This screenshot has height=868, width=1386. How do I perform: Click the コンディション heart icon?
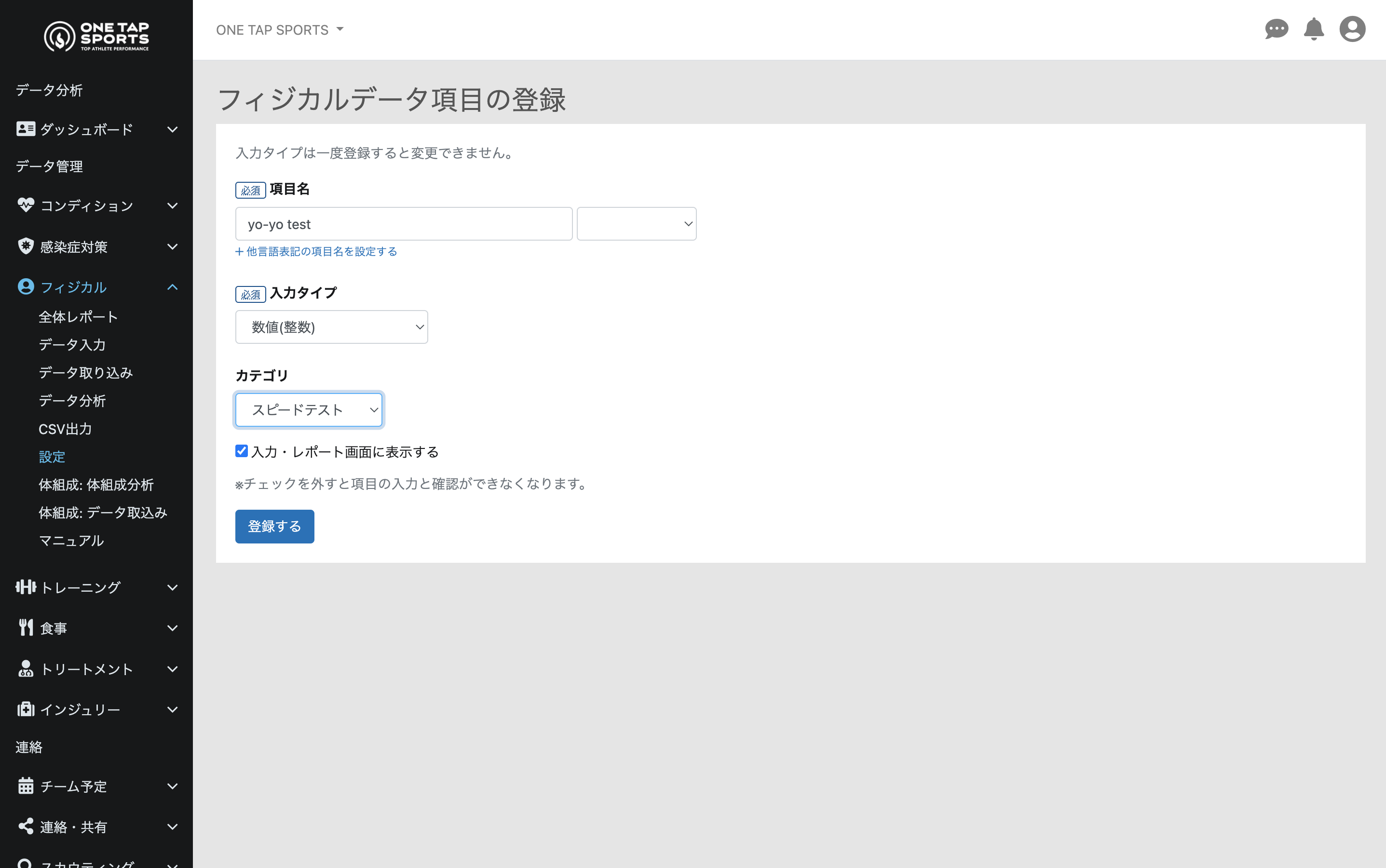coord(26,205)
